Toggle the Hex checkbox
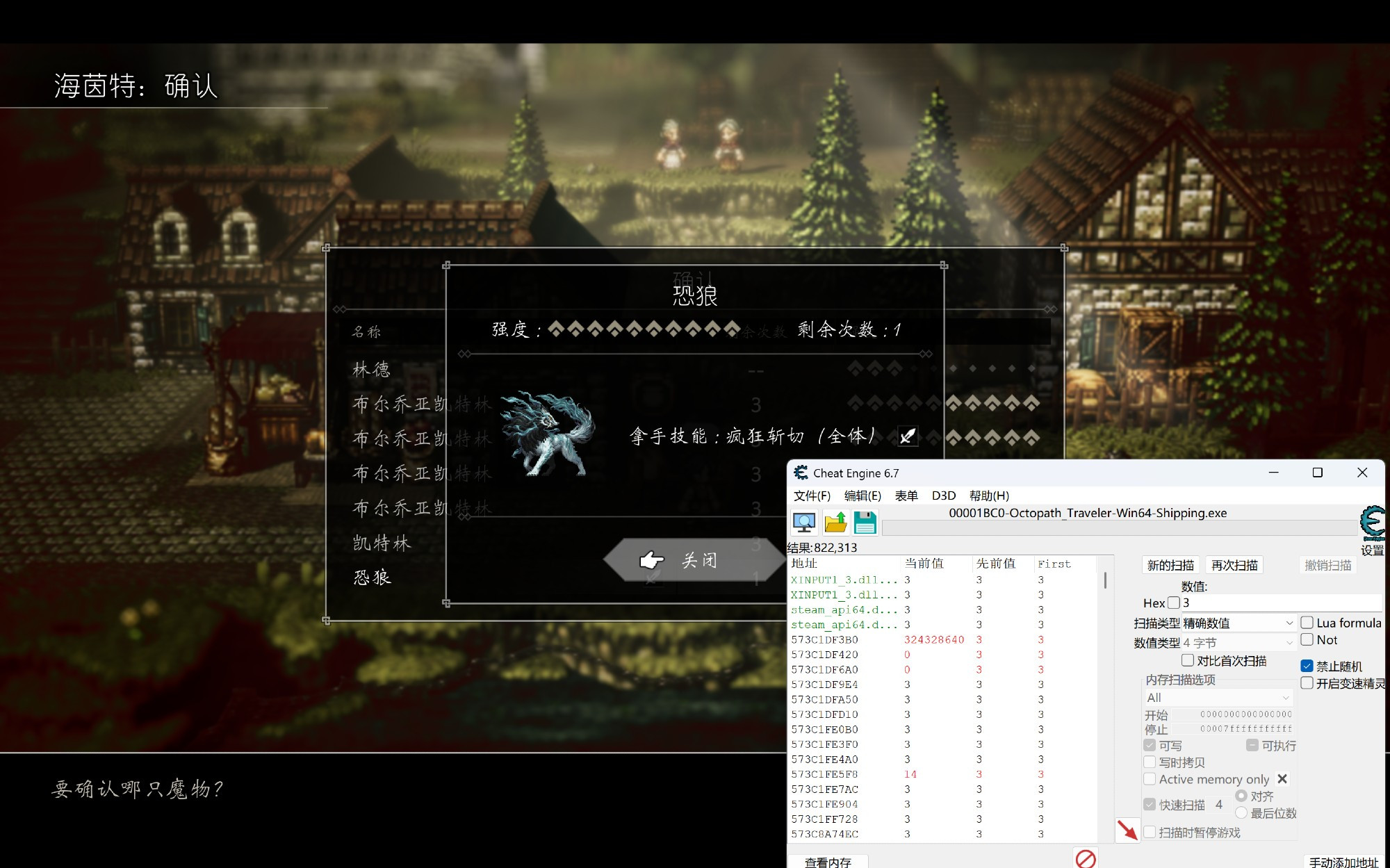The height and width of the screenshot is (868, 1390). click(x=1174, y=603)
